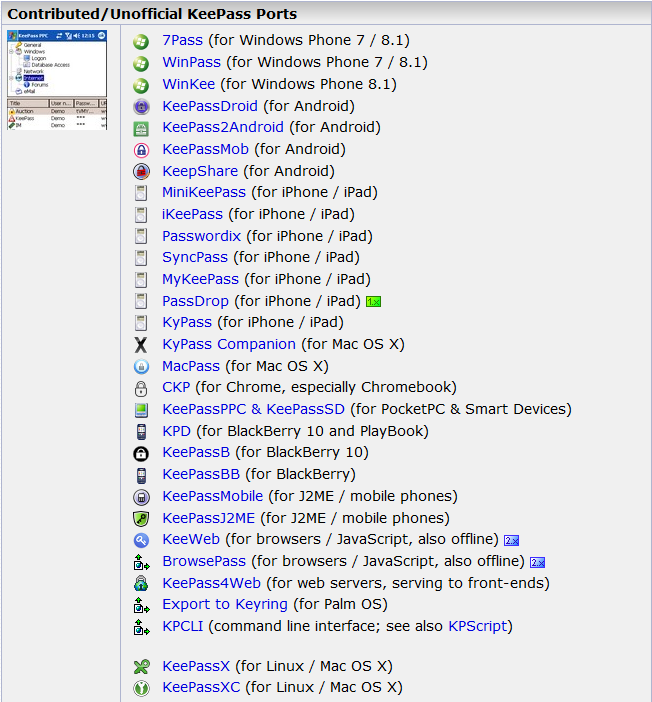Follow the KeePassB link
Screen dimensions: 652x702
(196, 452)
